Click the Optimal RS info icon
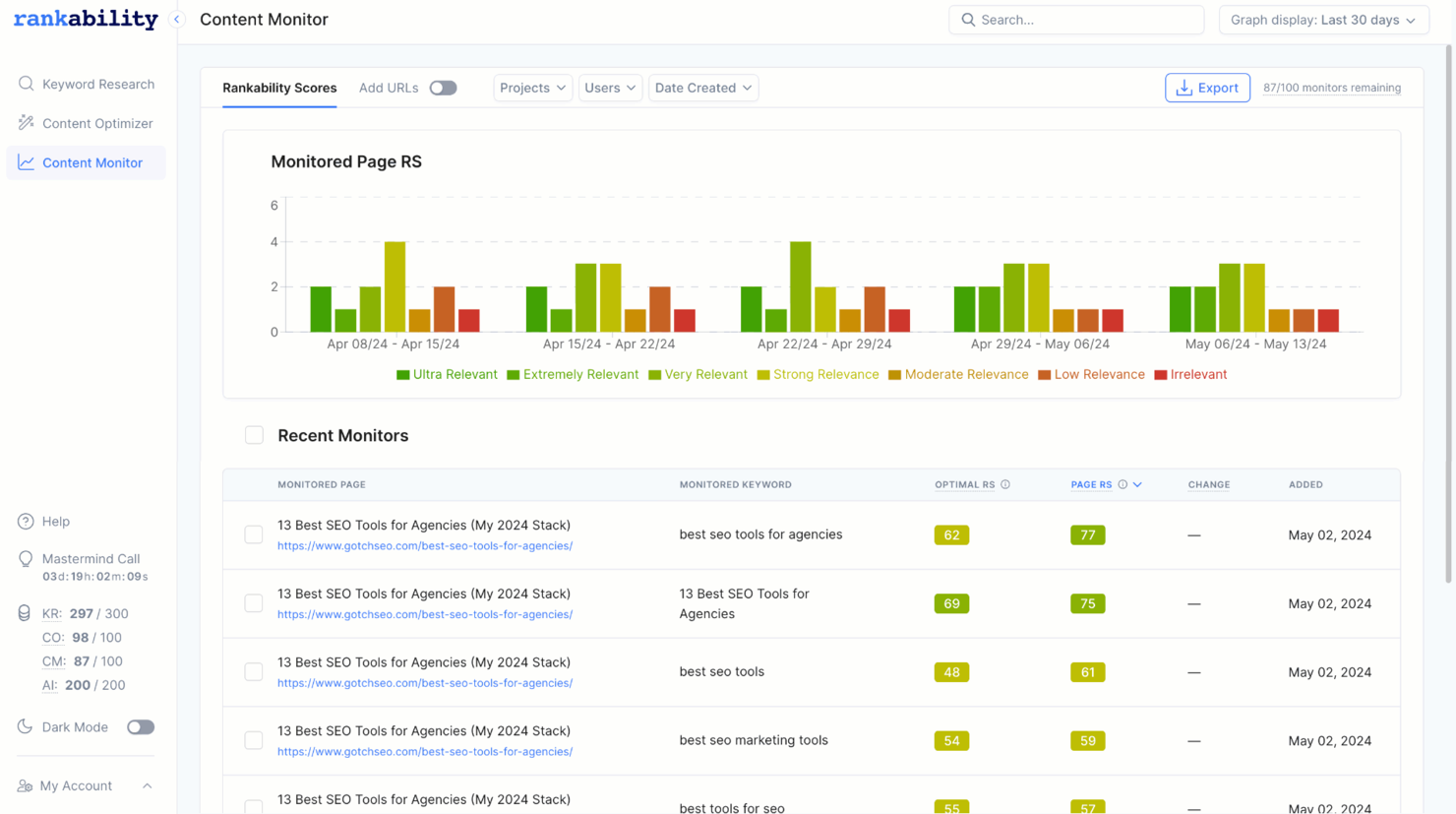 pos(1005,484)
